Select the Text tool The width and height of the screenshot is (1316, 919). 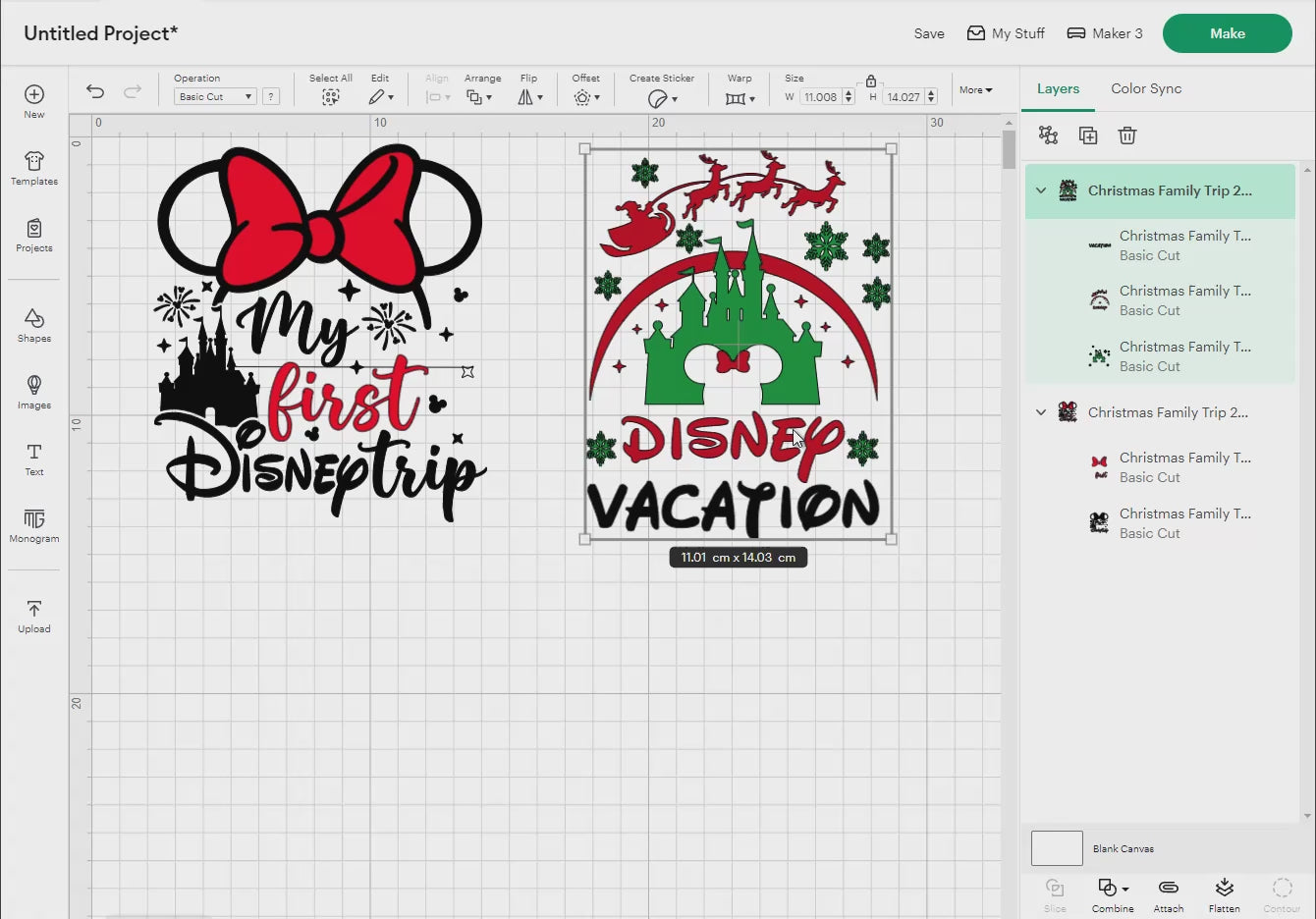(x=34, y=459)
